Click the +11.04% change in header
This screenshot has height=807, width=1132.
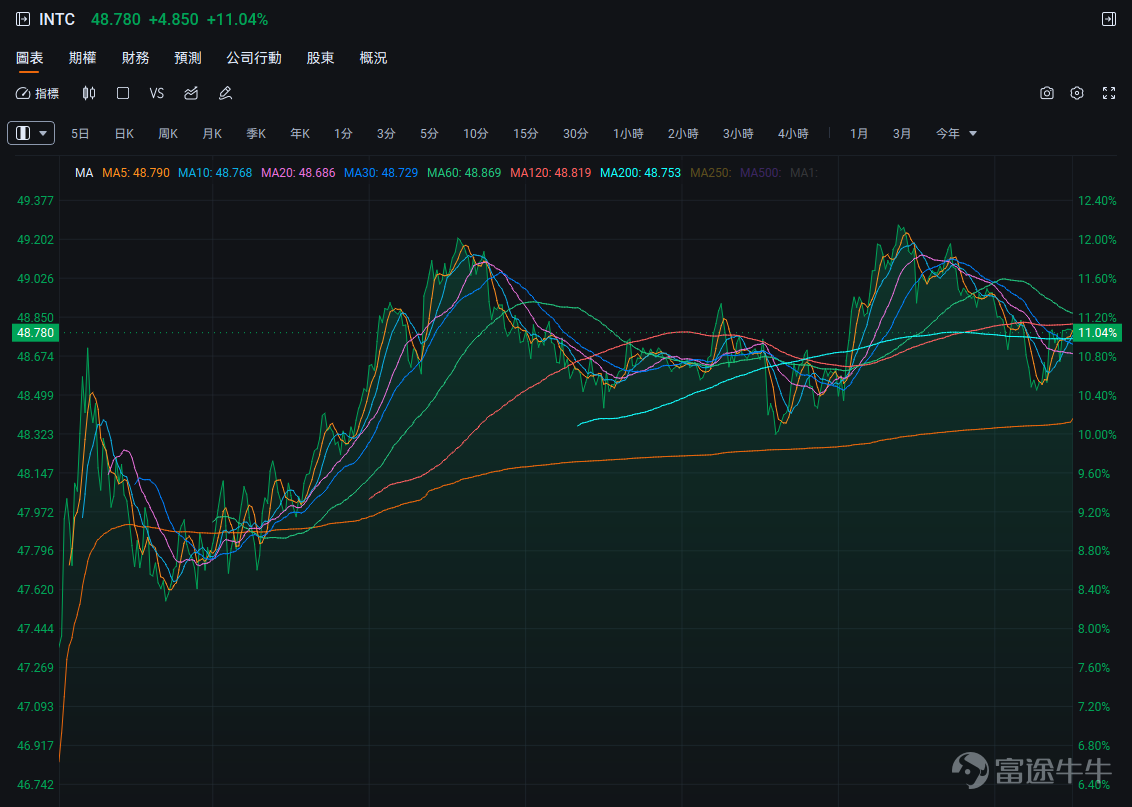[x=238, y=19]
